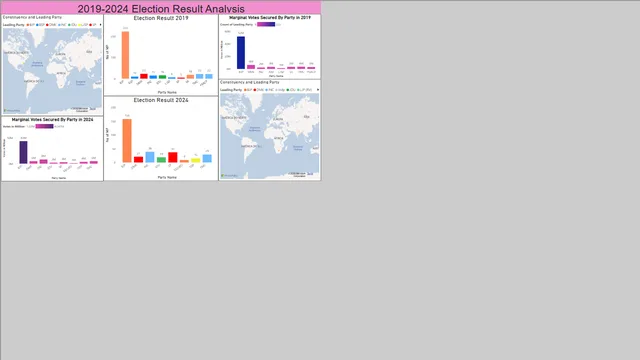640x360 pixels.
Task: Select the green bar in Election Result 2019
Action: click(x=162, y=77)
